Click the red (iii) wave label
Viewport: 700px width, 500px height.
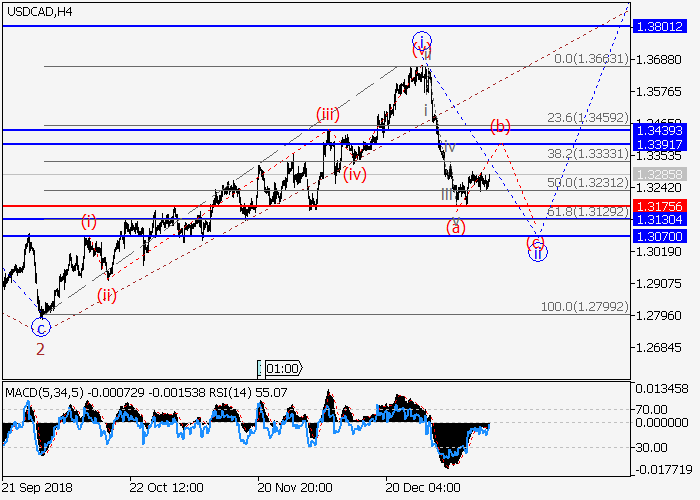click(328, 114)
